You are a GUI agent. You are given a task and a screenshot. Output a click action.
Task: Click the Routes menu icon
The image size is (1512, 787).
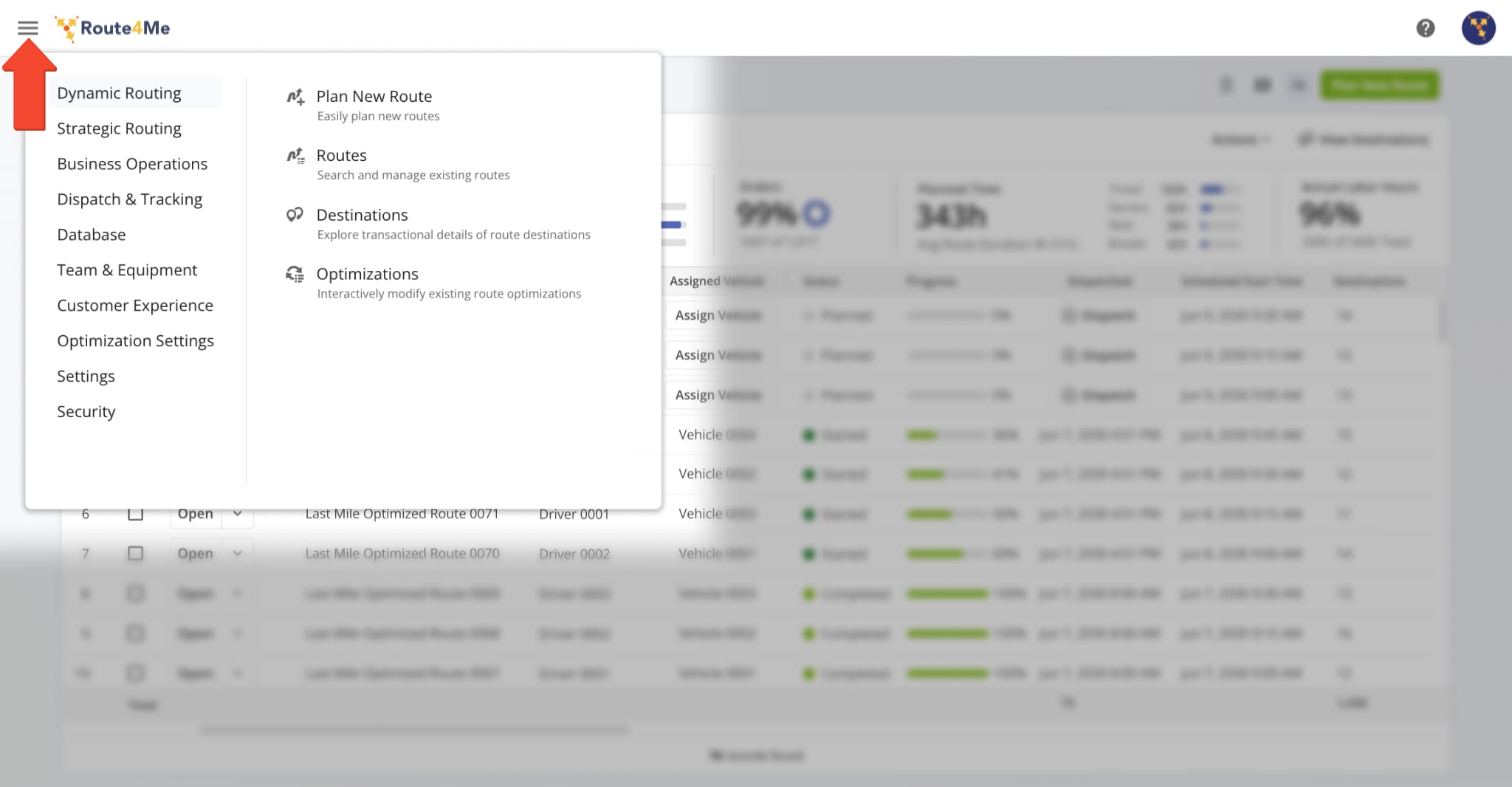[295, 156]
